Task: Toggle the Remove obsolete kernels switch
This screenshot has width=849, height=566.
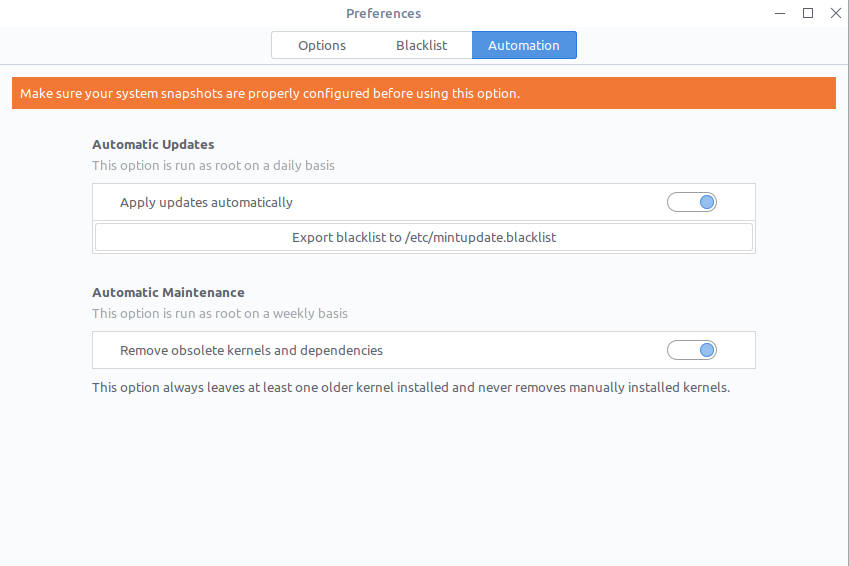Action: [692, 350]
